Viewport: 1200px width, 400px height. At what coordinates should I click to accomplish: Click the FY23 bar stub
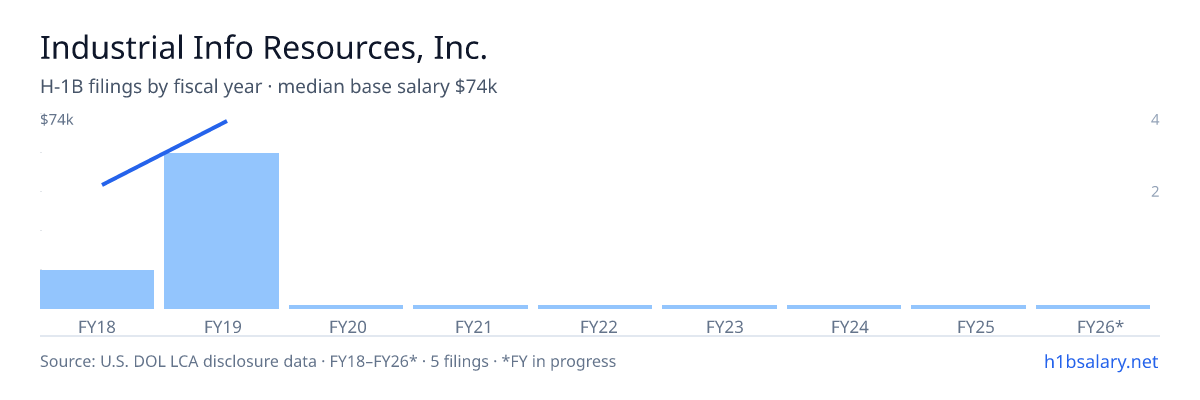[719, 307]
